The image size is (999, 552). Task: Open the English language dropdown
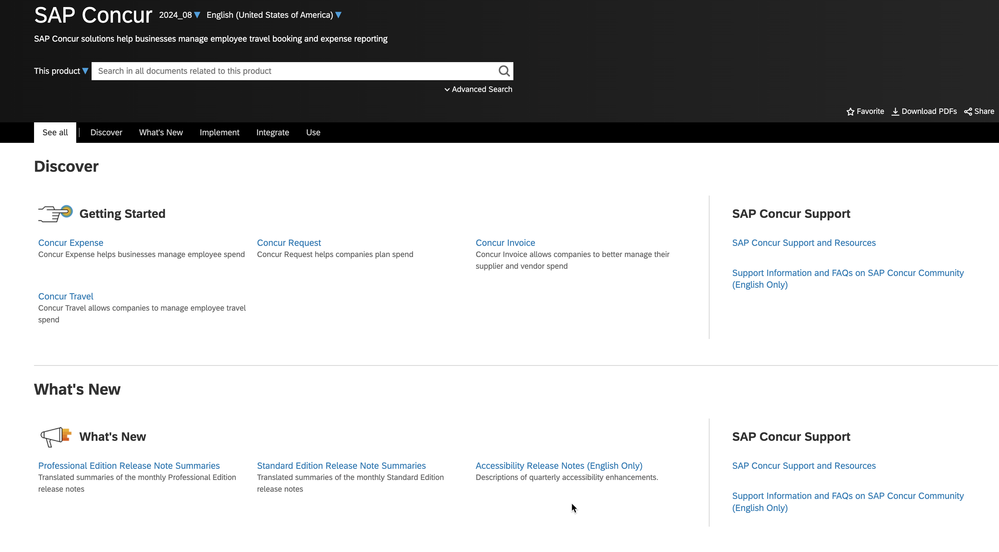pos(274,15)
